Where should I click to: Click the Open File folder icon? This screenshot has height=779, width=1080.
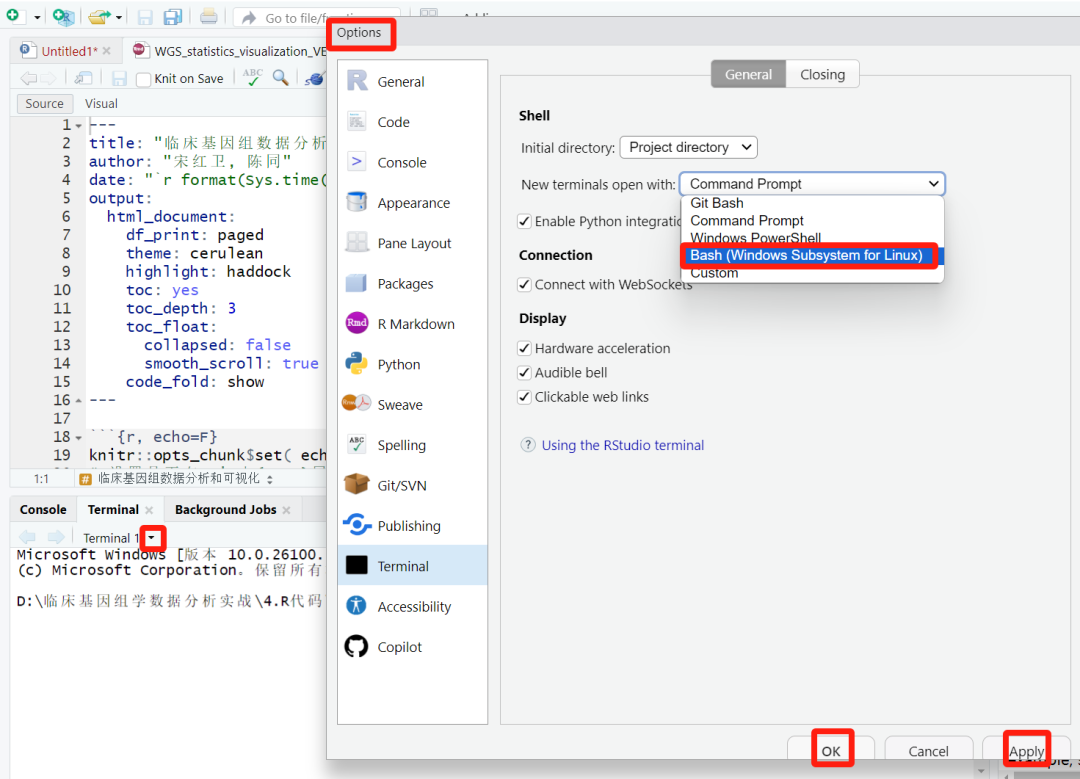100,17
